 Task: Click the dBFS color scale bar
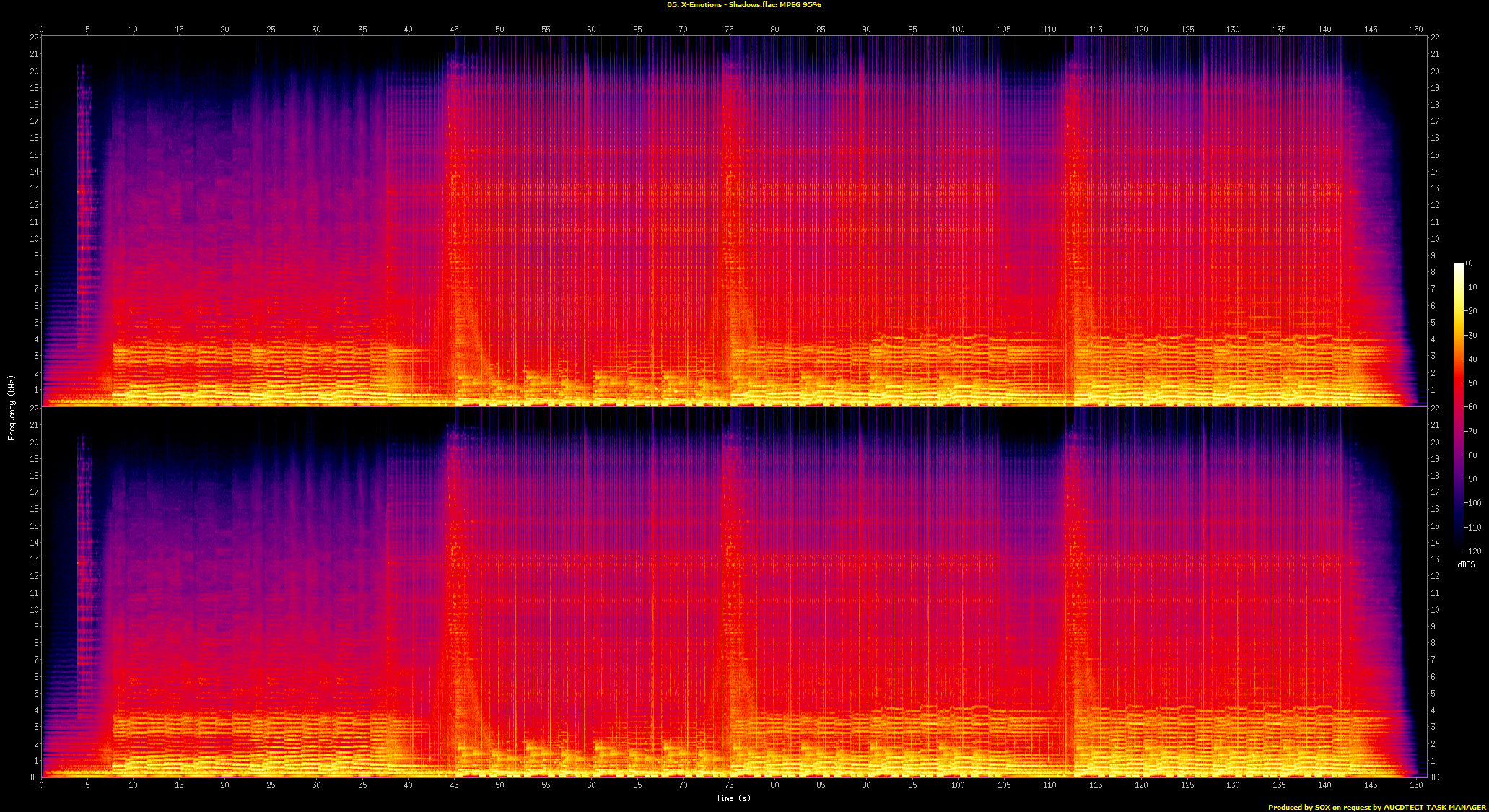click(1458, 407)
